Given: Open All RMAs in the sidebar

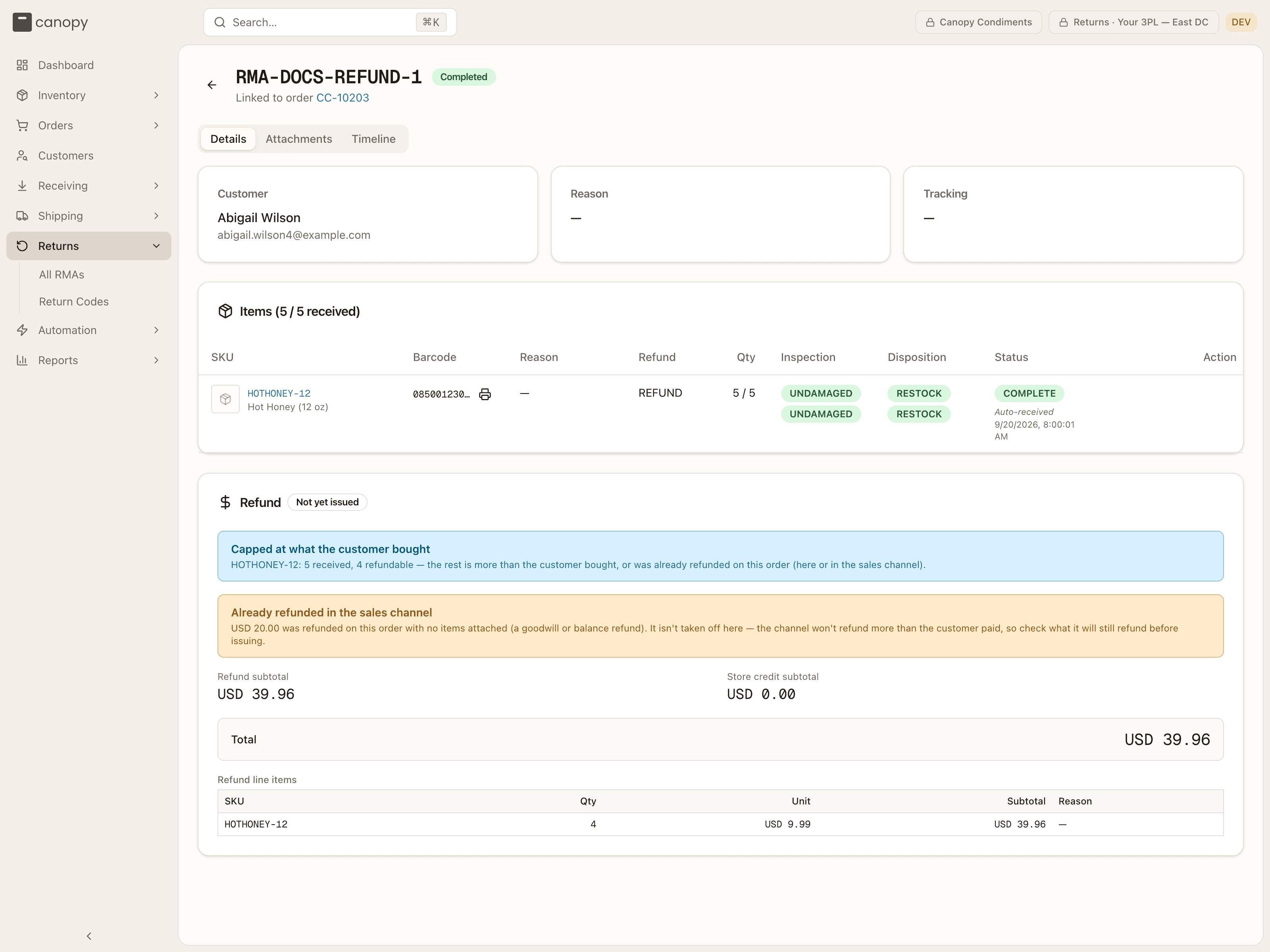Looking at the screenshot, I should (62, 275).
